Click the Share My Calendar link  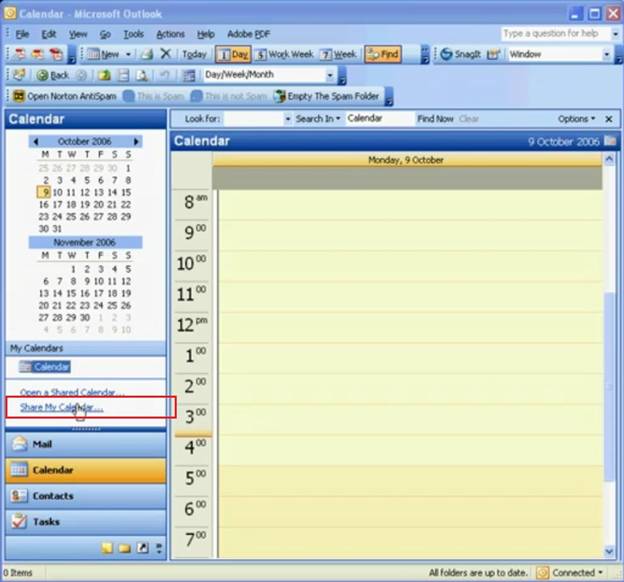(x=62, y=407)
